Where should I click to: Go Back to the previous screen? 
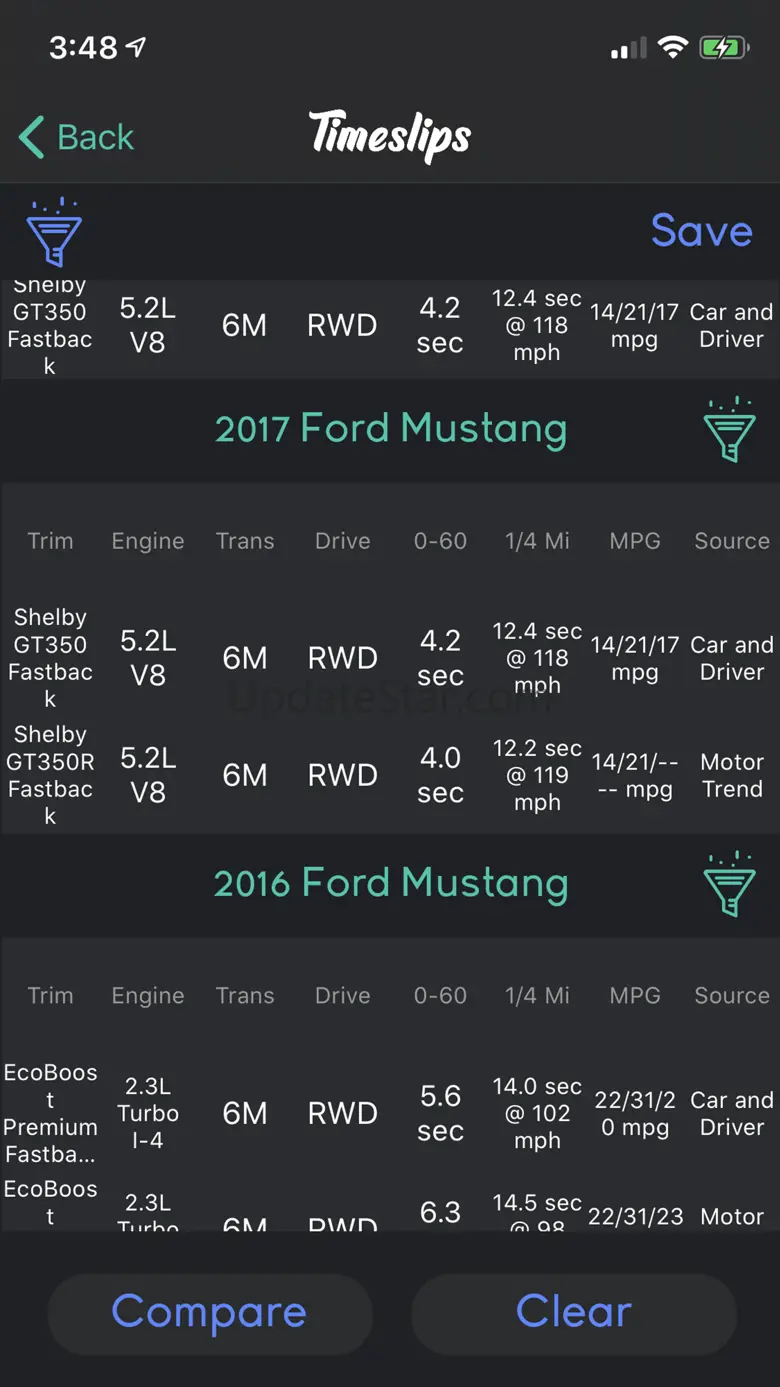tap(77, 137)
